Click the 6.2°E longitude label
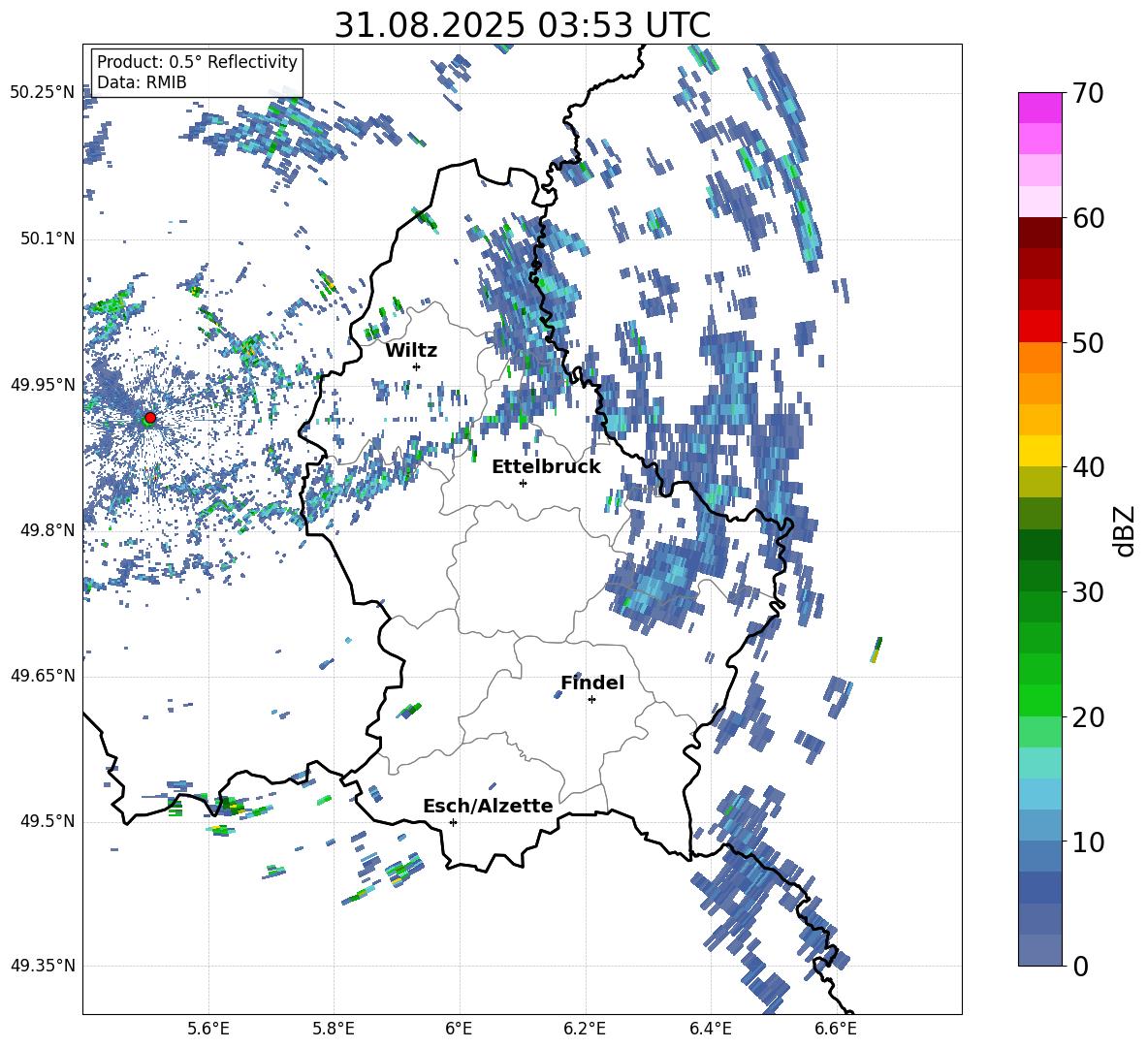 point(585,1029)
